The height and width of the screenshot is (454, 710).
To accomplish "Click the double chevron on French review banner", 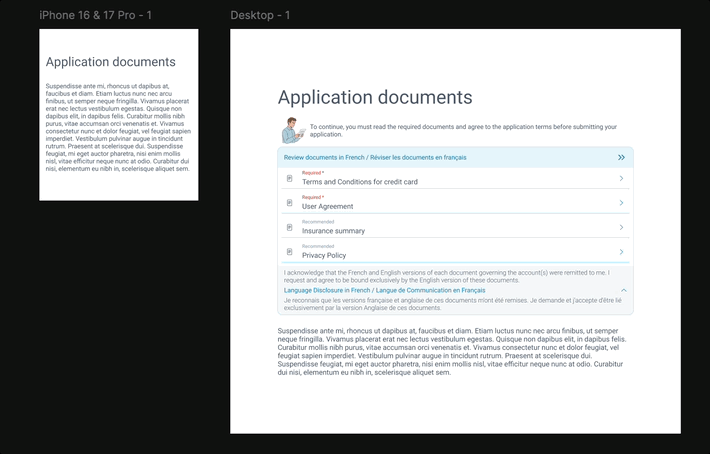I will 621,158.
